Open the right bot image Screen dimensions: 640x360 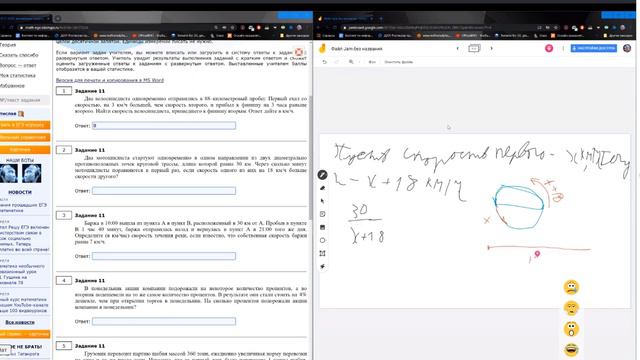[x=32, y=173]
